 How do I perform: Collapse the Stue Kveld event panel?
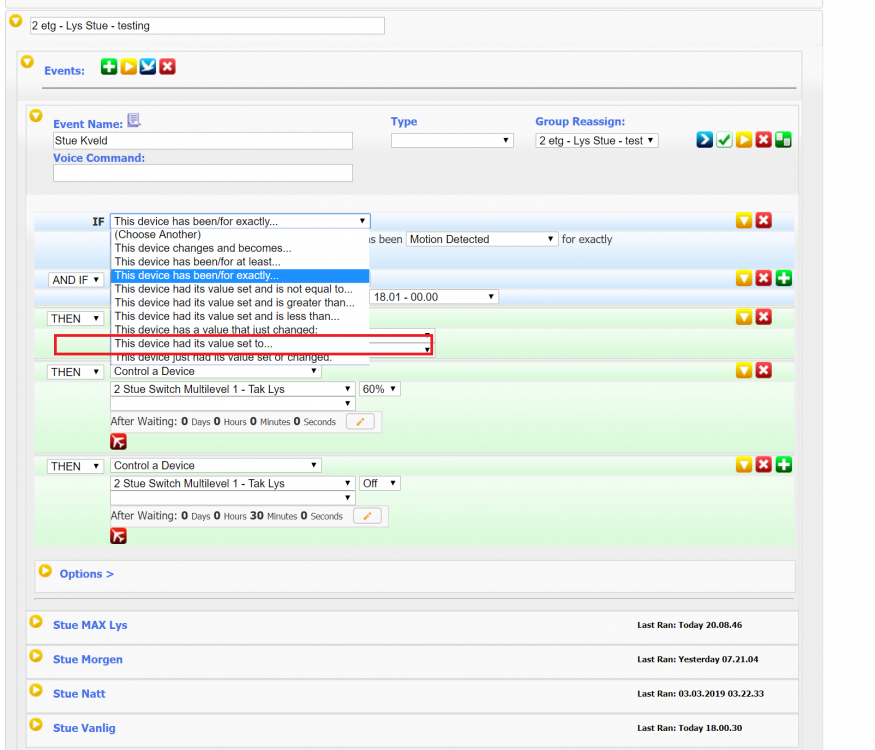point(37,116)
